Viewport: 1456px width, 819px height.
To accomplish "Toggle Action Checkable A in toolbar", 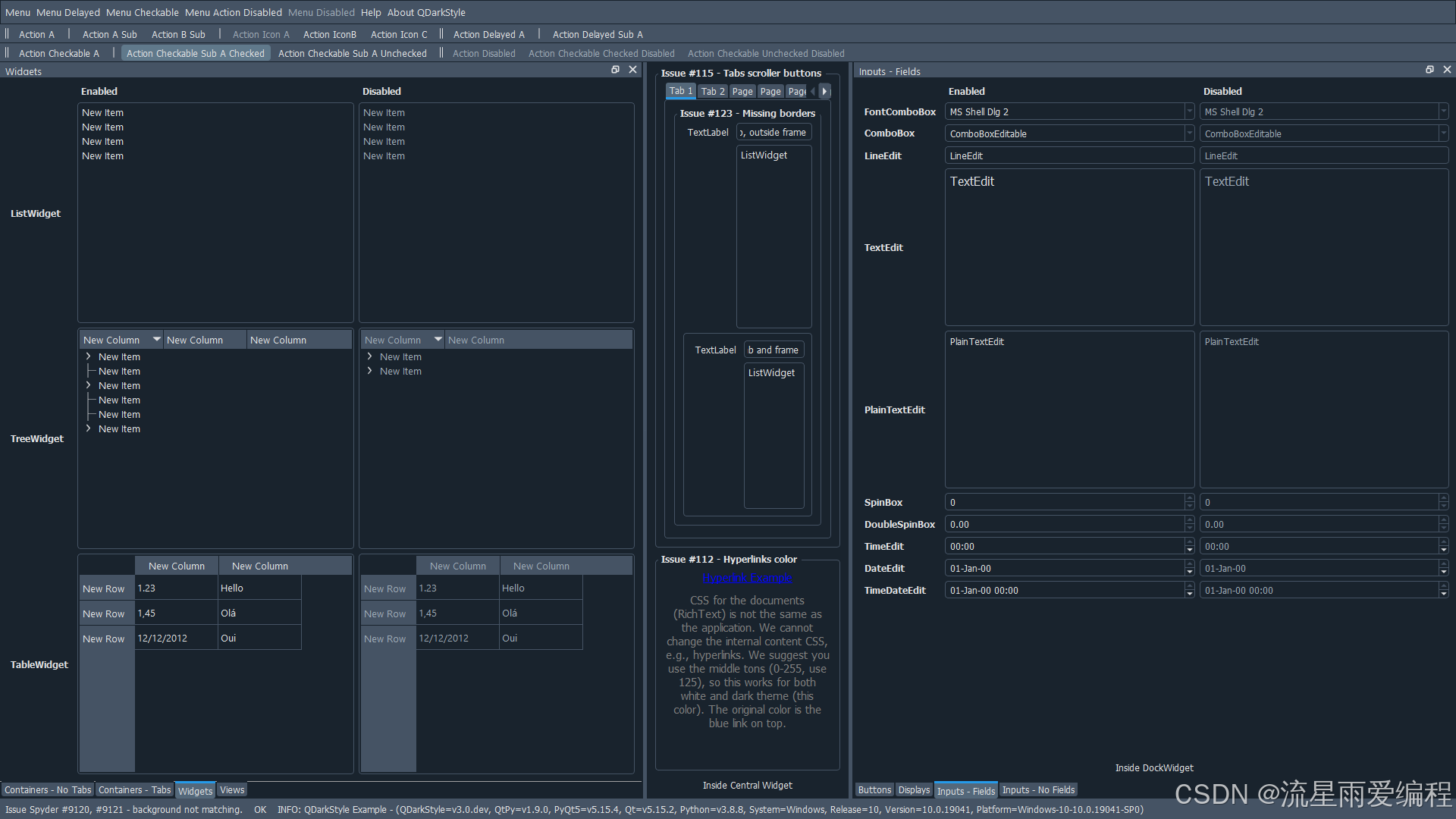I will tap(58, 54).
